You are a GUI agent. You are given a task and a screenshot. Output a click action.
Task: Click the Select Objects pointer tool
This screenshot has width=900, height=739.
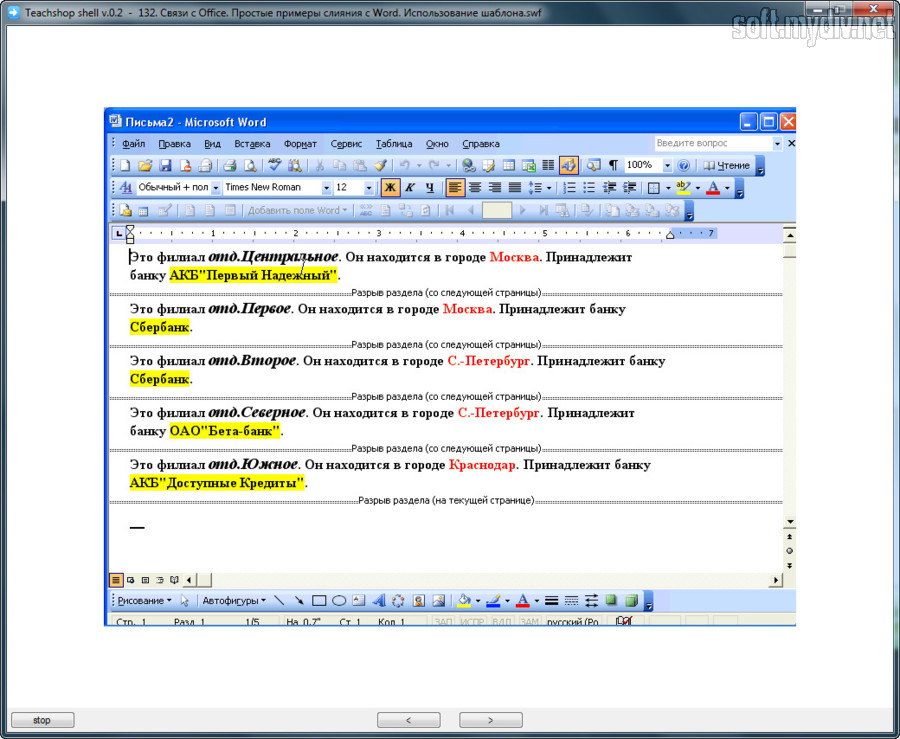[x=184, y=601]
